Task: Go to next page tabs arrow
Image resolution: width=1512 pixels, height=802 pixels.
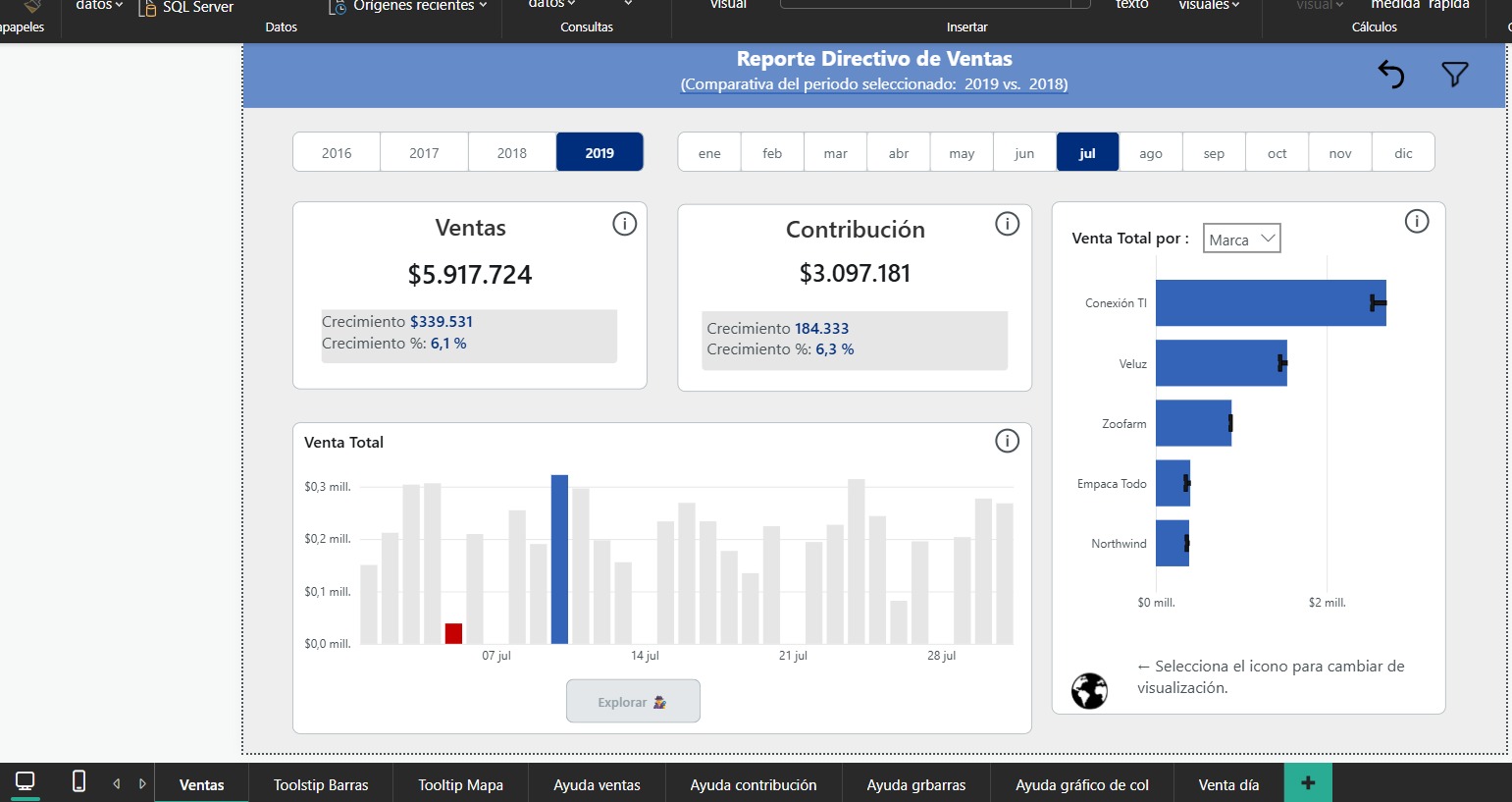Action: [142, 783]
